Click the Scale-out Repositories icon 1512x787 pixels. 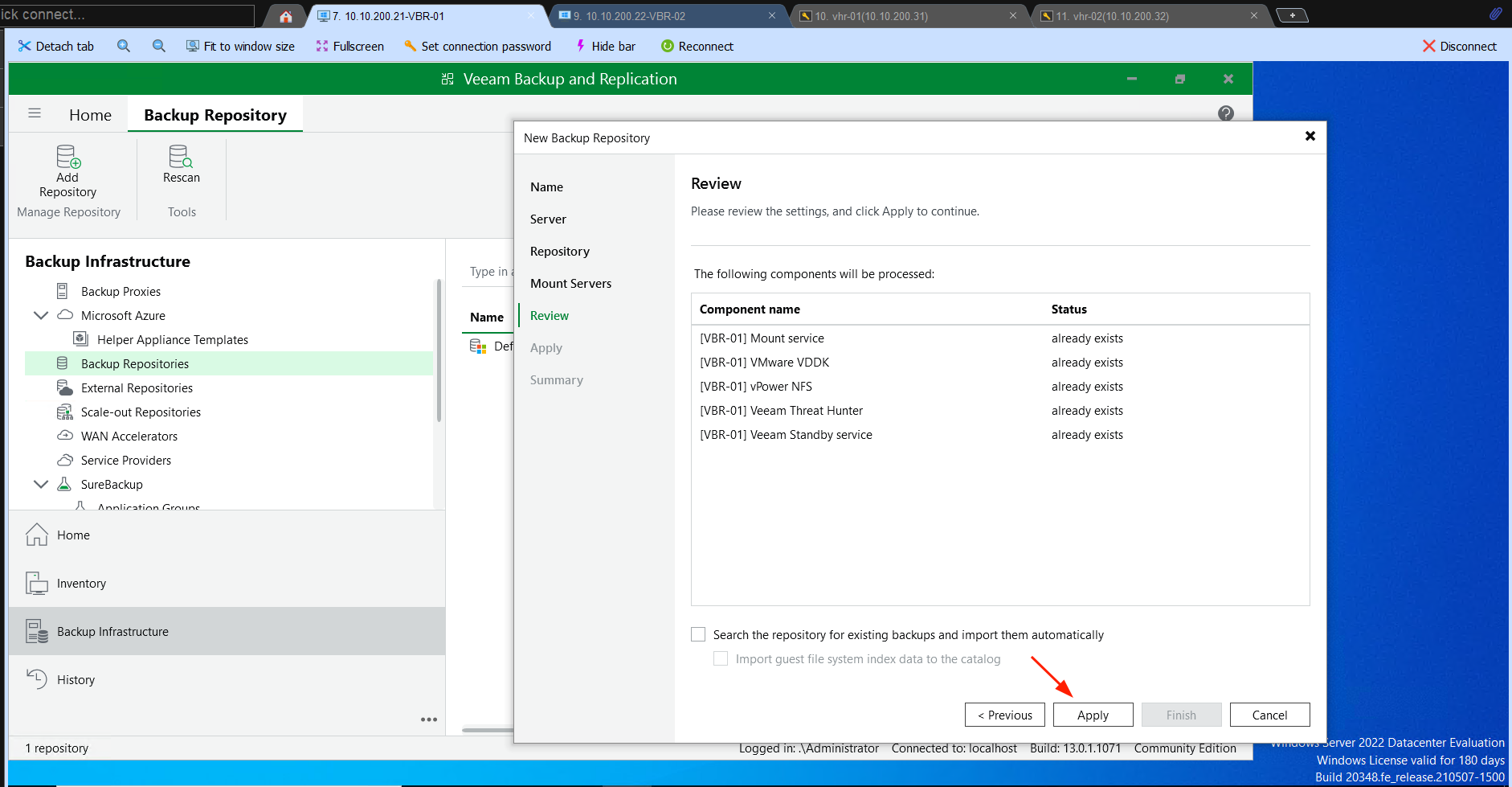(x=65, y=412)
